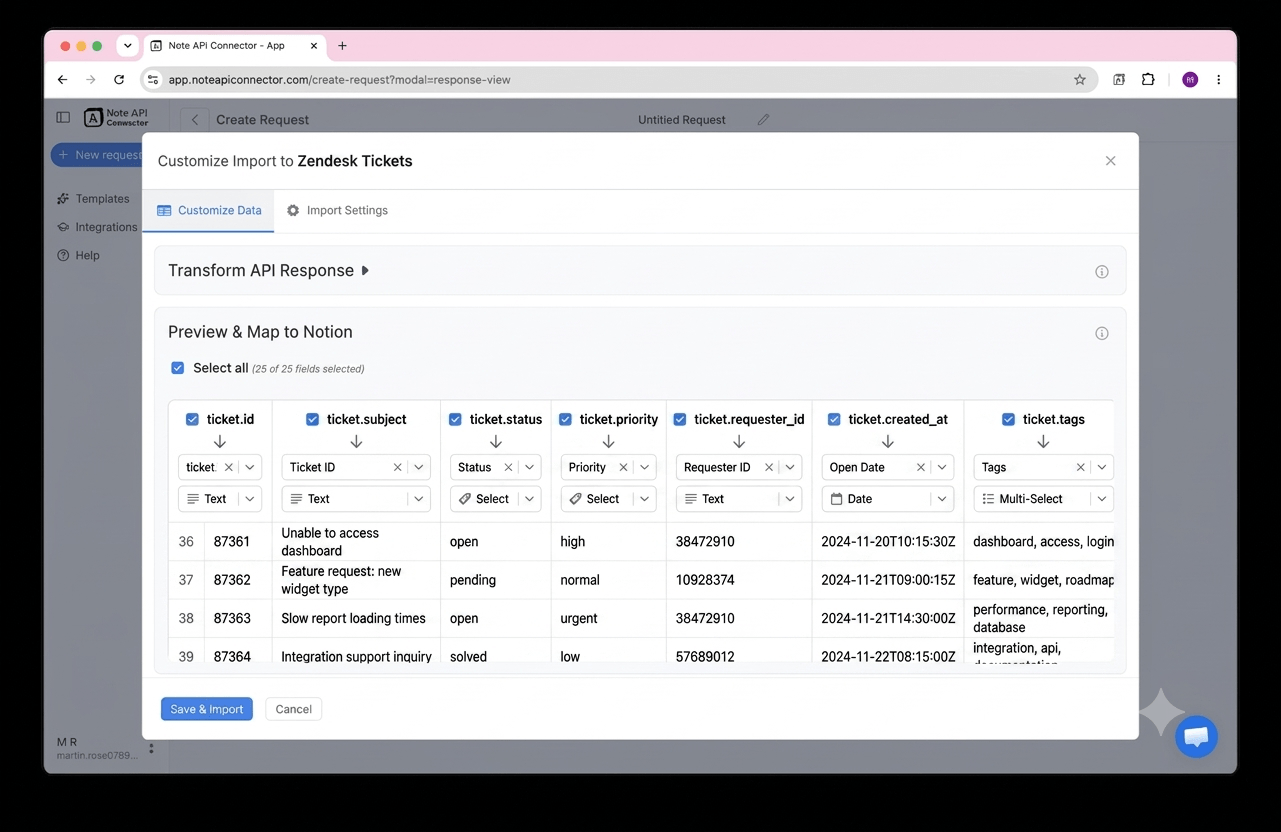Clear the Requester ID mapping with its X

point(769,467)
